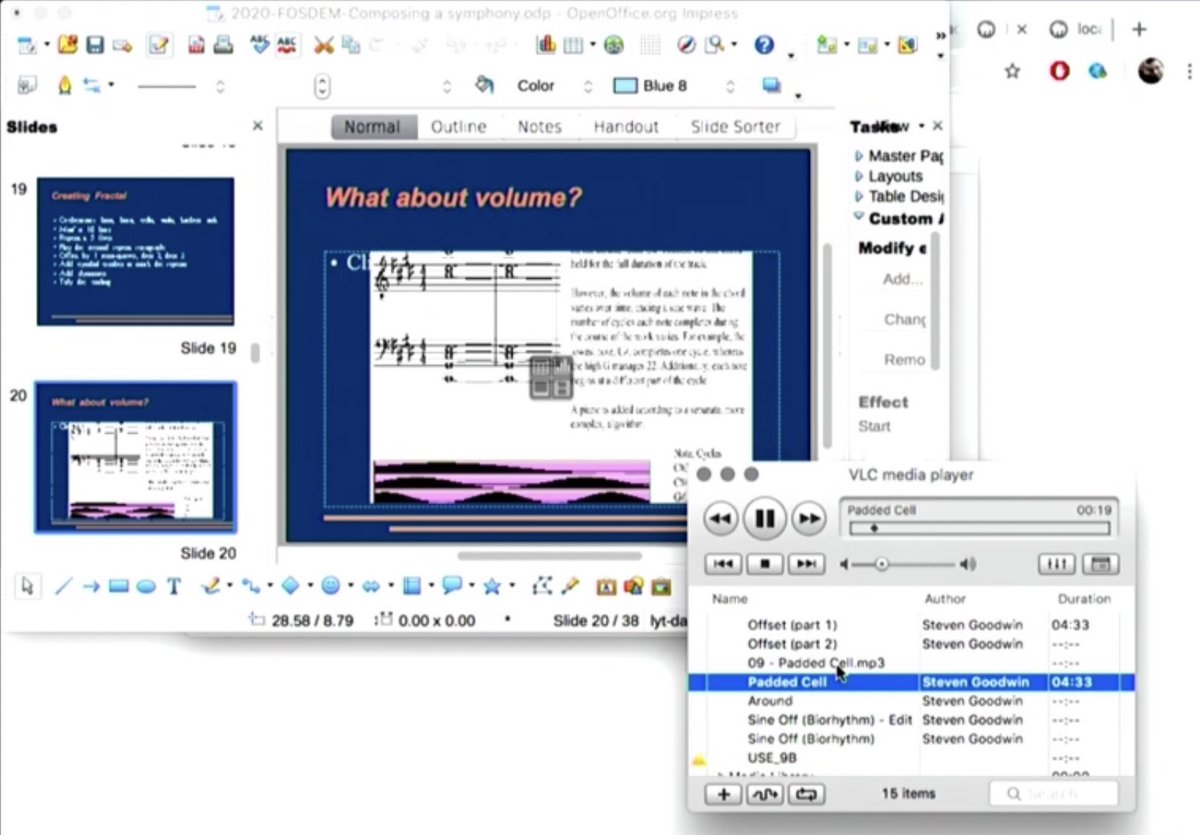Click the Chrome bookmark star icon
Viewport: 1200px width, 835px height.
(1012, 71)
